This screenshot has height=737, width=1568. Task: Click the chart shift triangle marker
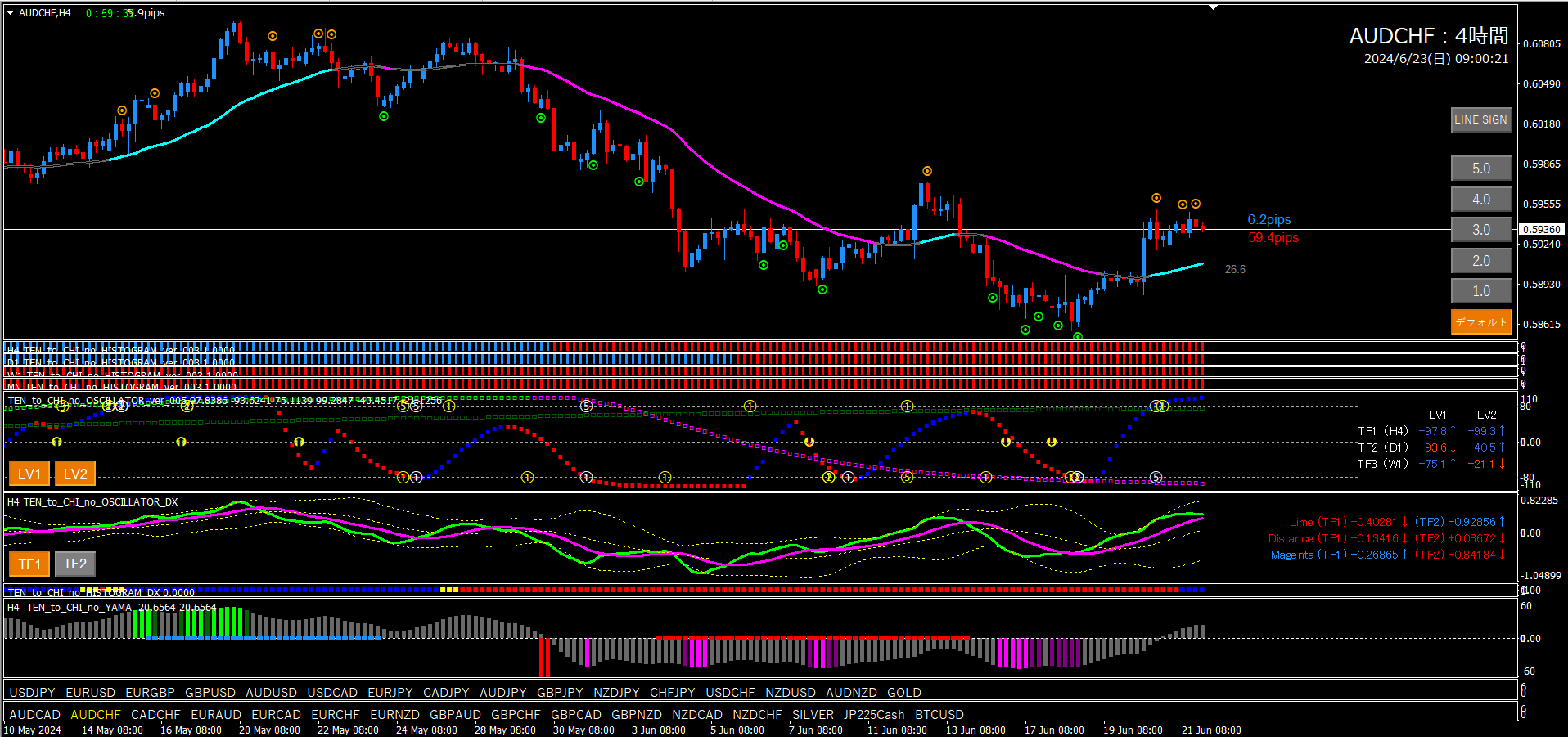click(x=1214, y=7)
